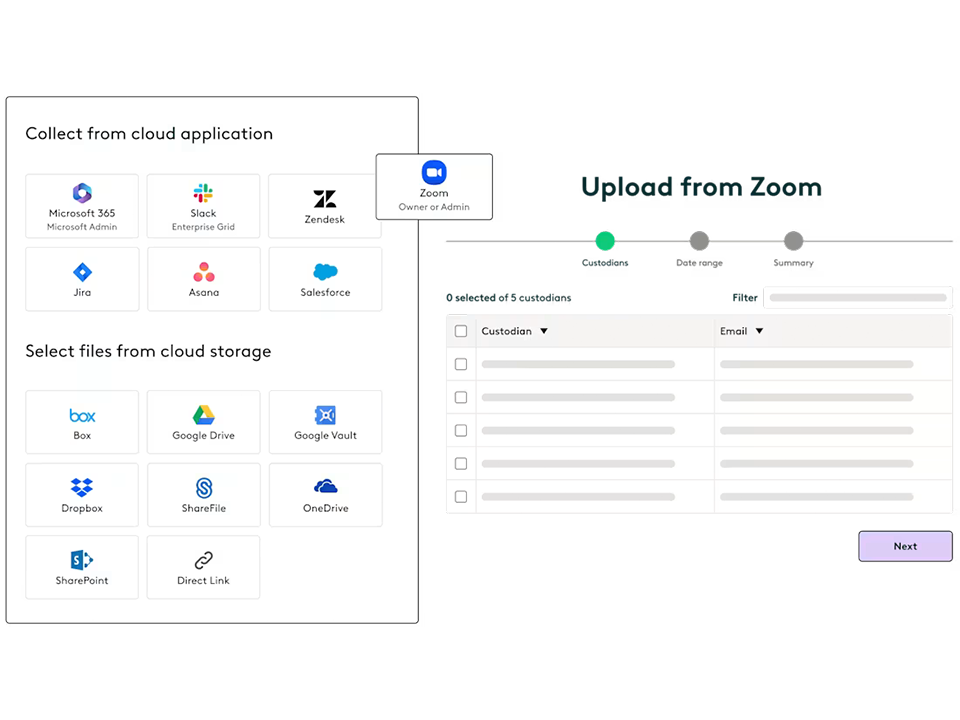Select the Zoom Owner or Admin tile
This screenshot has width=960, height=720.
pos(434,186)
